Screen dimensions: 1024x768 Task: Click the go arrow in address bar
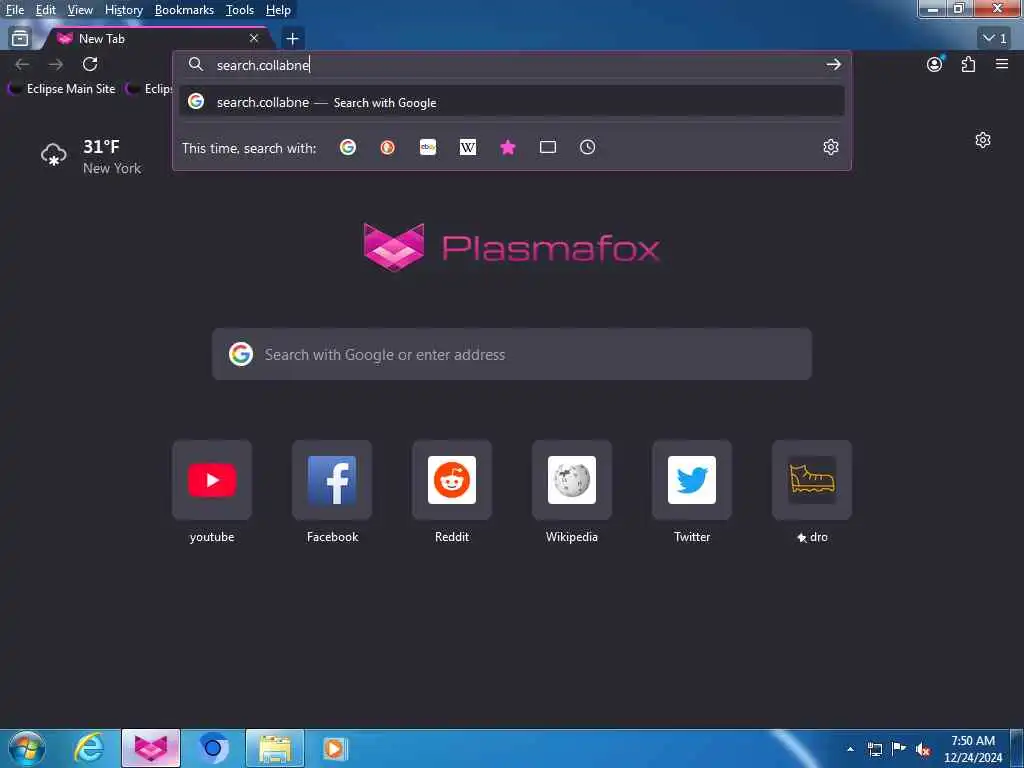click(833, 65)
